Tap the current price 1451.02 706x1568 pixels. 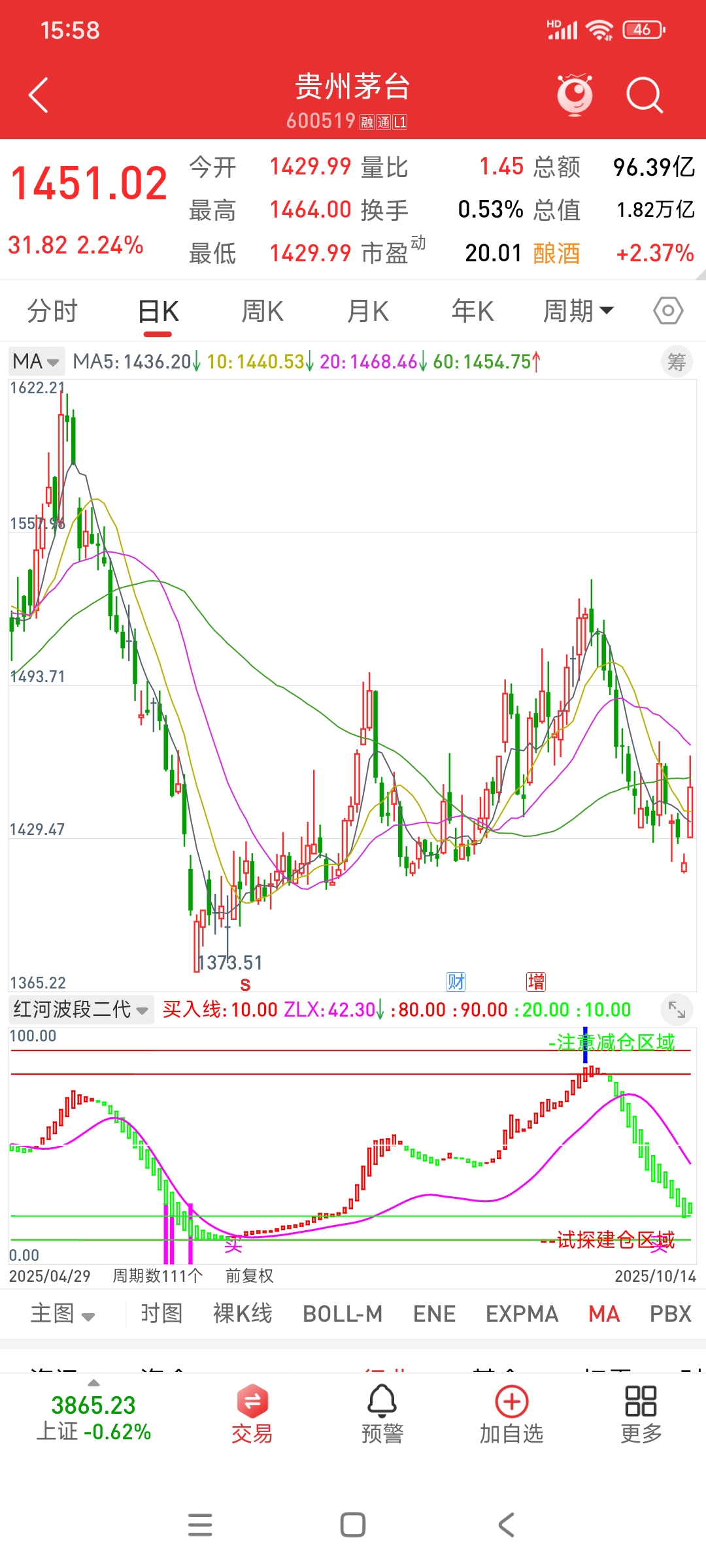(89, 184)
